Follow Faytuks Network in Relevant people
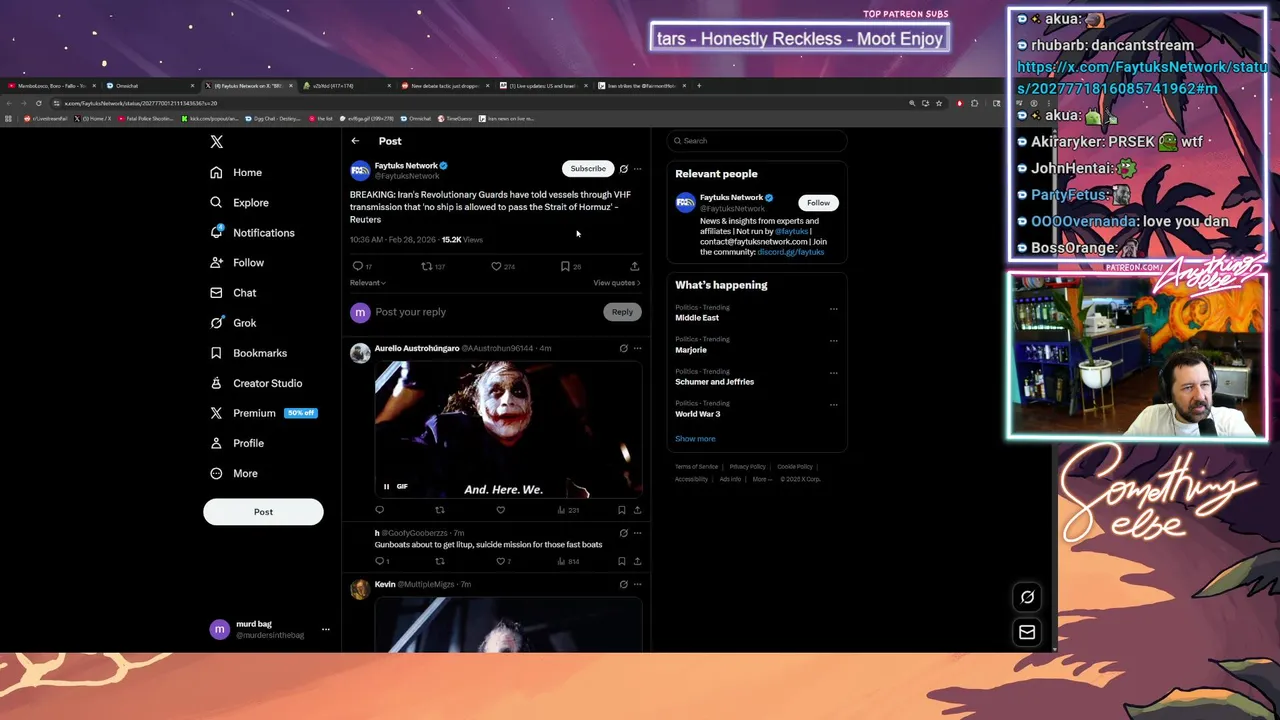The width and height of the screenshot is (1280, 720). pyautogui.click(x=818, y=203)
